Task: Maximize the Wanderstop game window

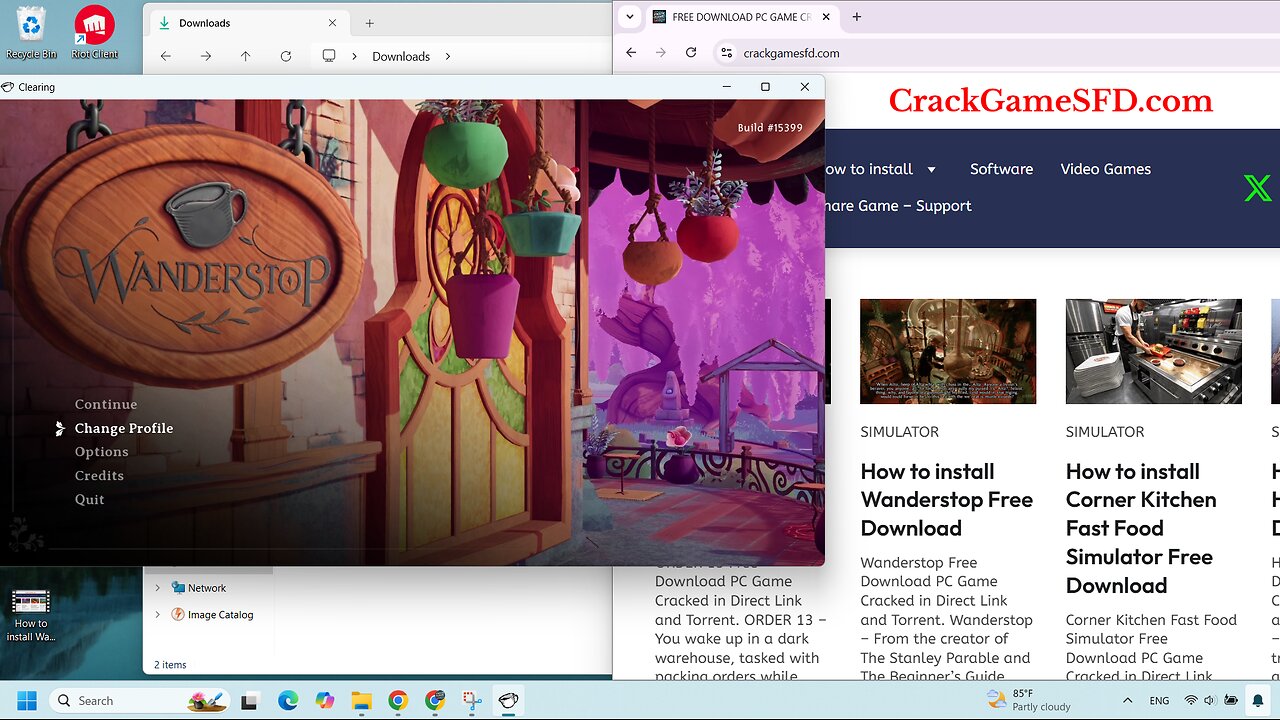Action: point(765,87)
